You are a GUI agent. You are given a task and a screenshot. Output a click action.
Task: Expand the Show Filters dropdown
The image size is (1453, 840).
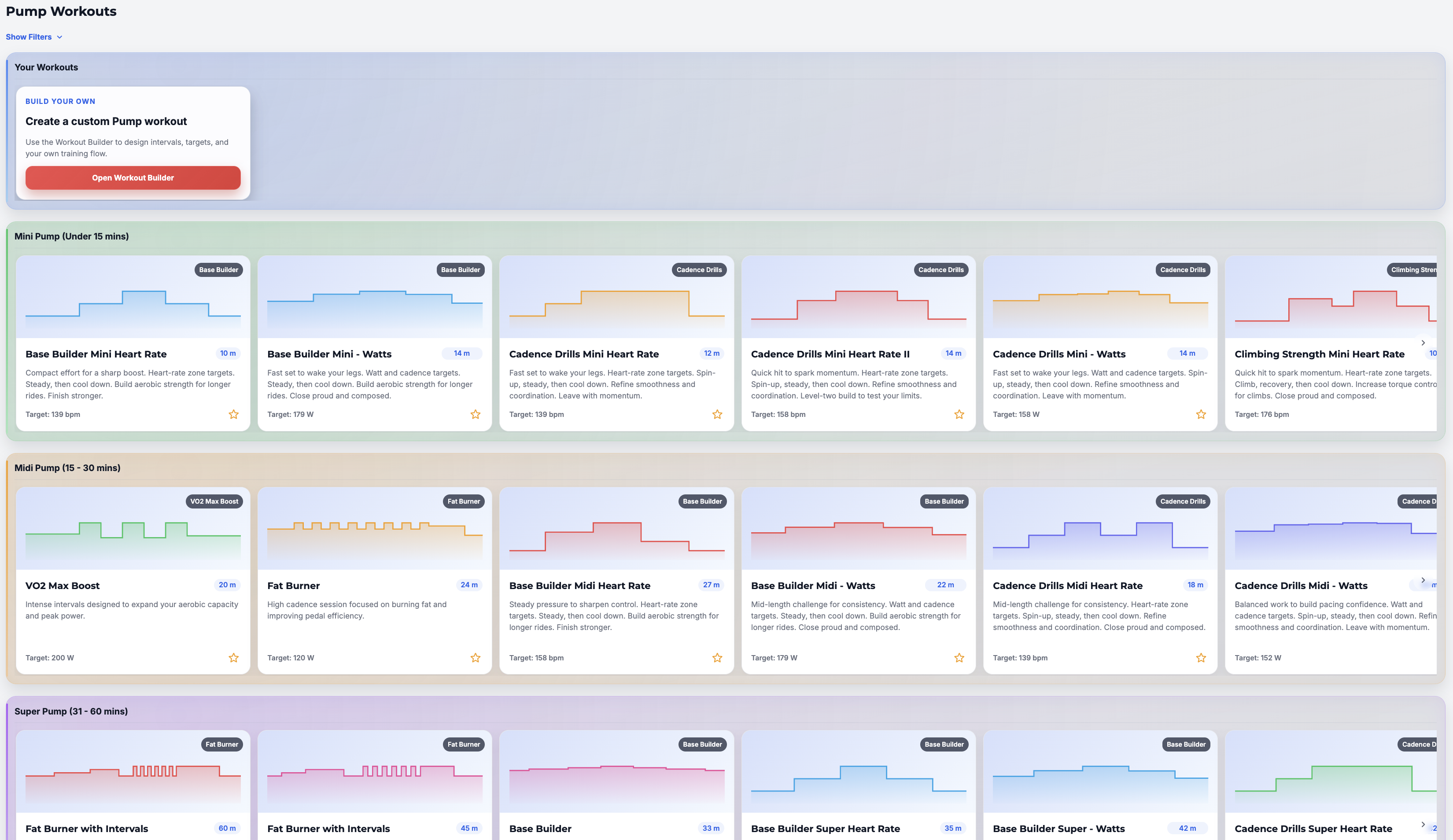pos(34,37)
